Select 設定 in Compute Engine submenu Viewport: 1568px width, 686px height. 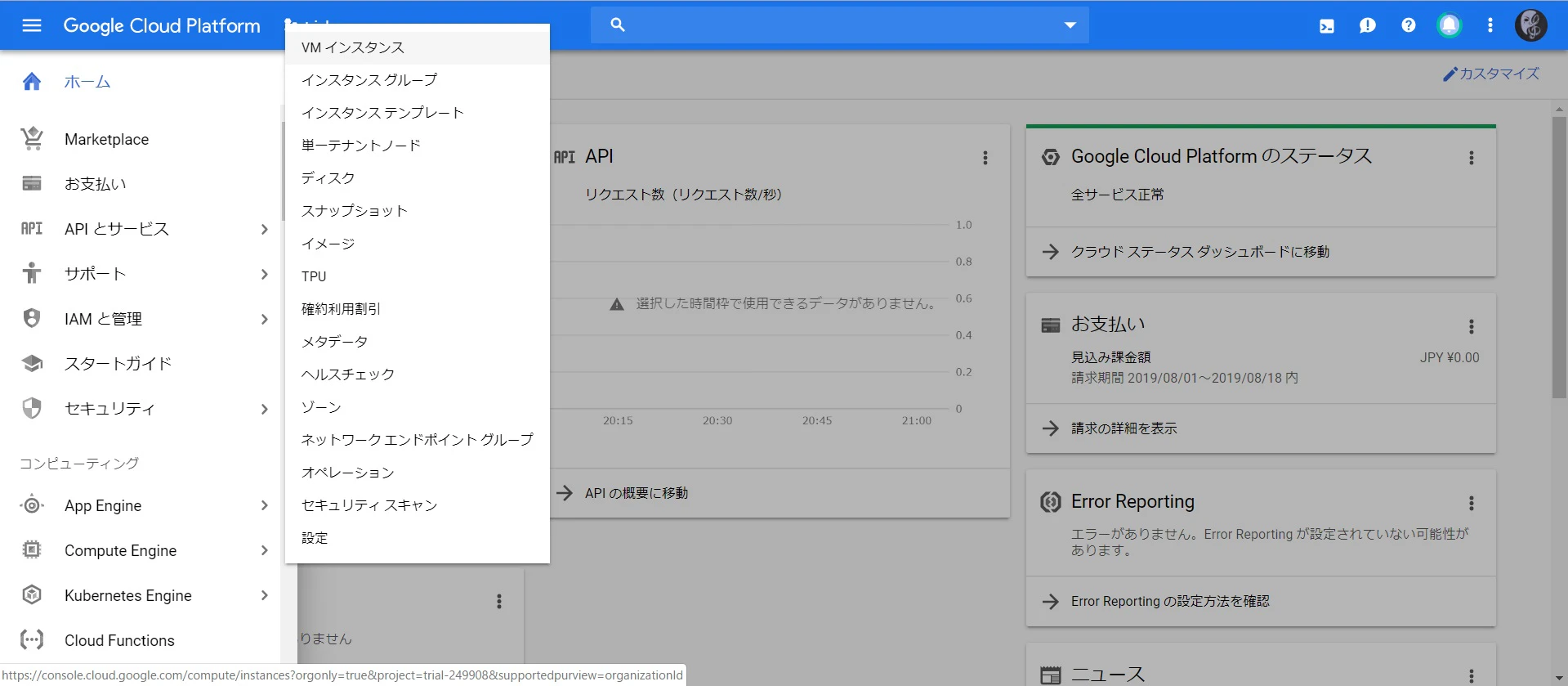click(417, 538)
